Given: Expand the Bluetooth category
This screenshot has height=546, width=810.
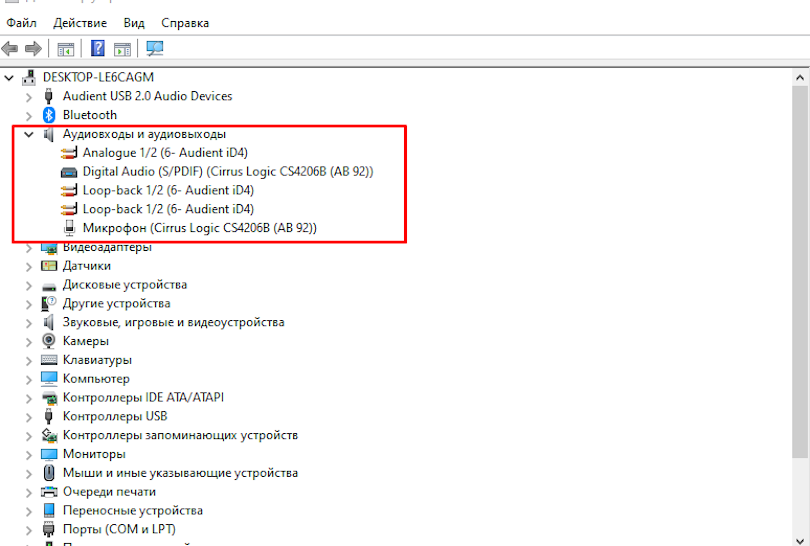Looking at the screenshot, I should click(29, 116).
